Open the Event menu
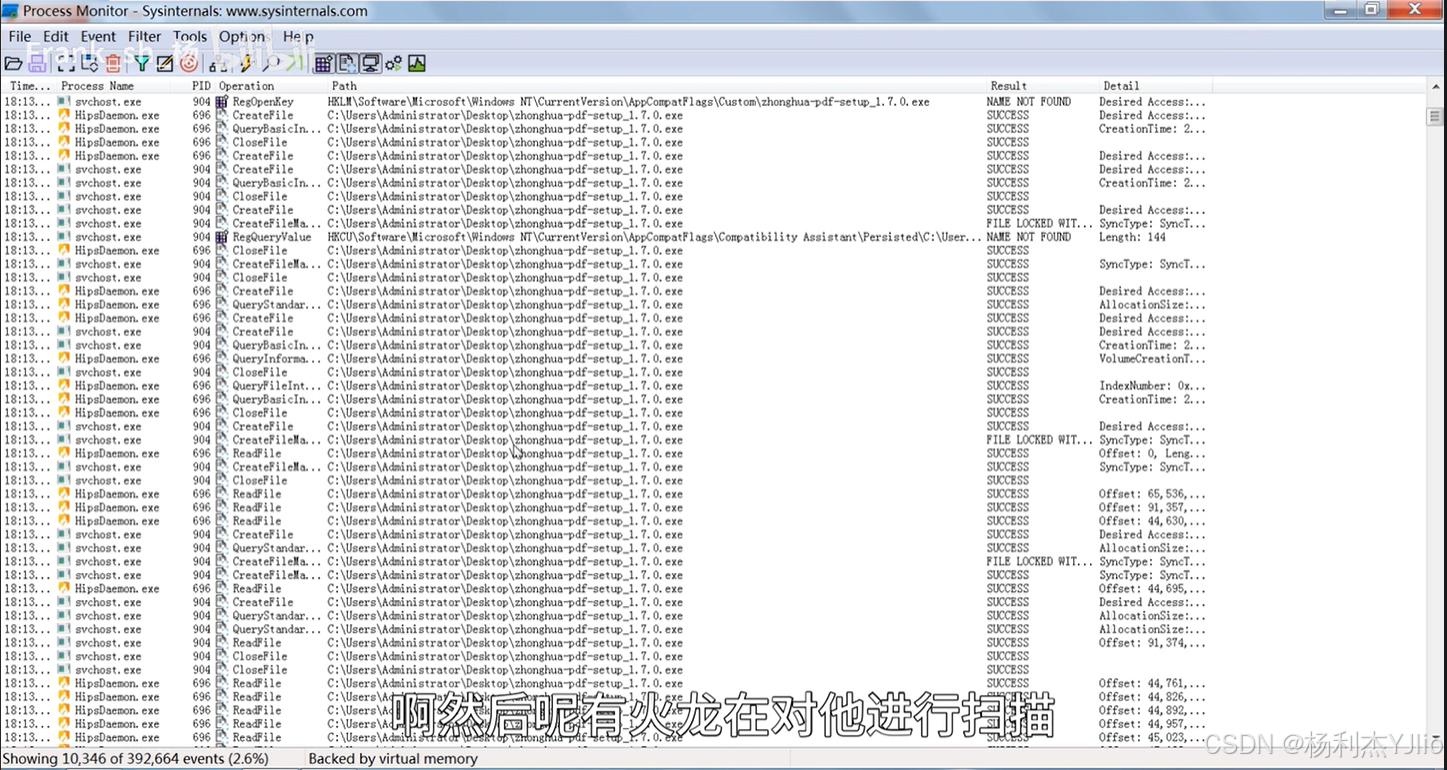This screenshot has width=1447, height=770. [x=98, y=37]
